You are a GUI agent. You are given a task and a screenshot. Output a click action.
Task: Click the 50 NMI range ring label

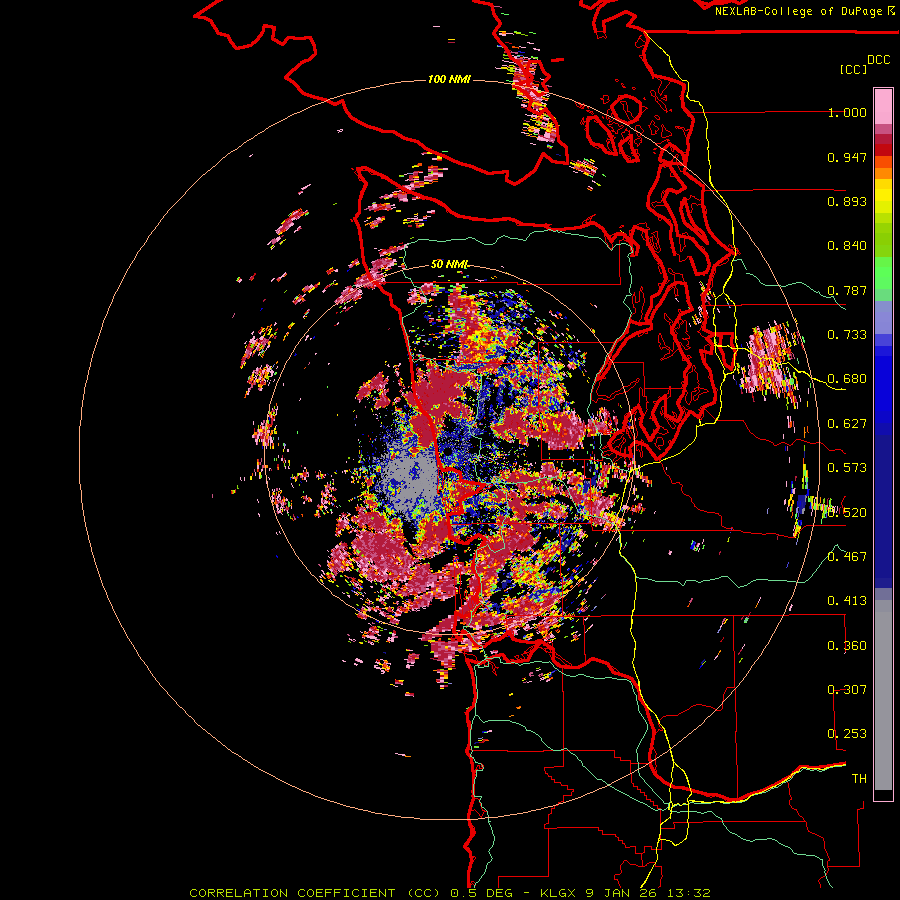click(x=450, y=264)
